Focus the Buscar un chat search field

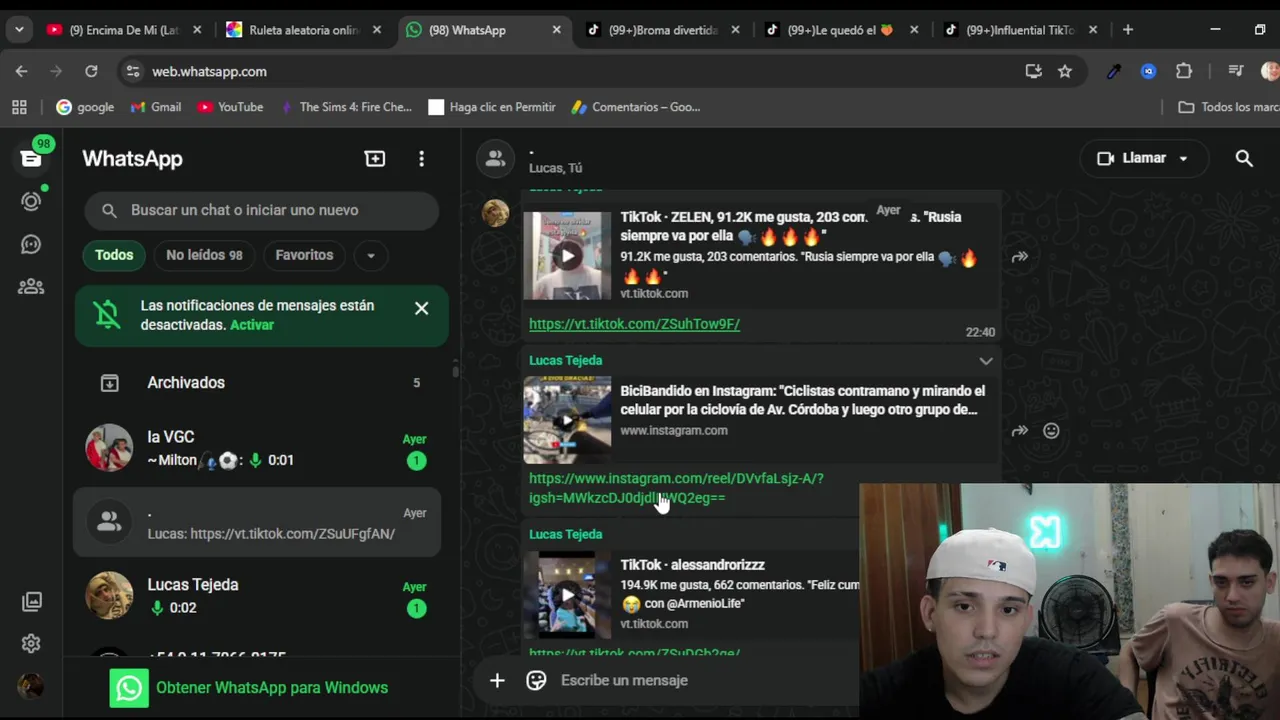pos(261,210)
